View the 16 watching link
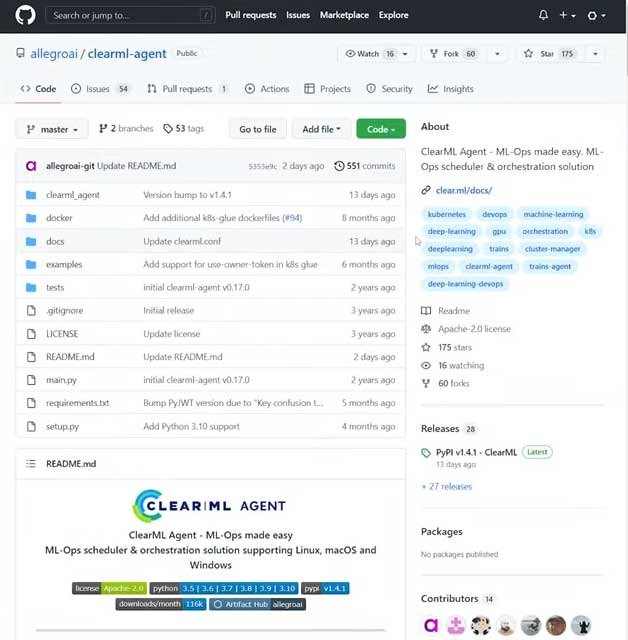The image size is (628, 640). 461,365
